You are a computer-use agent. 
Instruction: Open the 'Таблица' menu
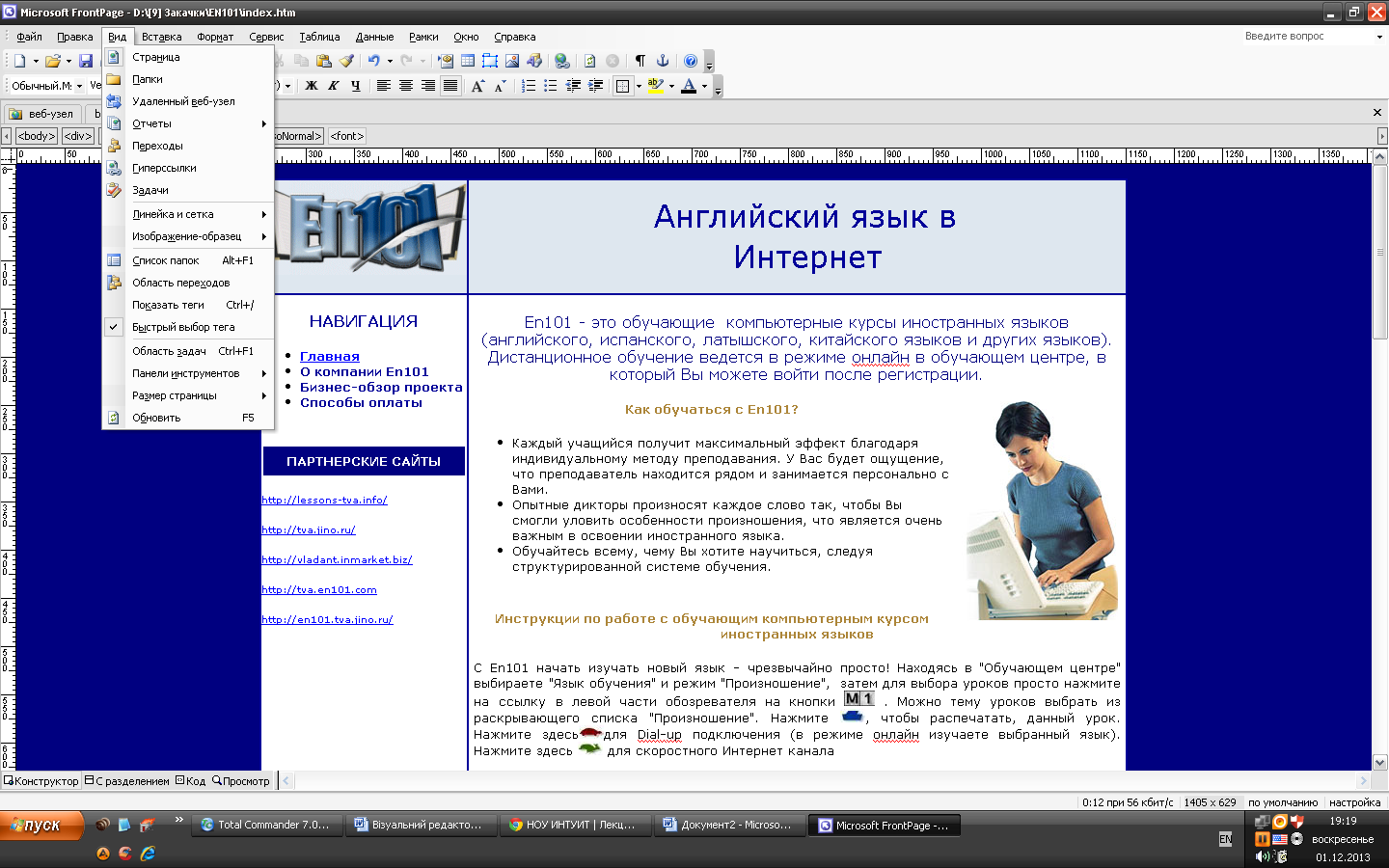tap(319, 37)
